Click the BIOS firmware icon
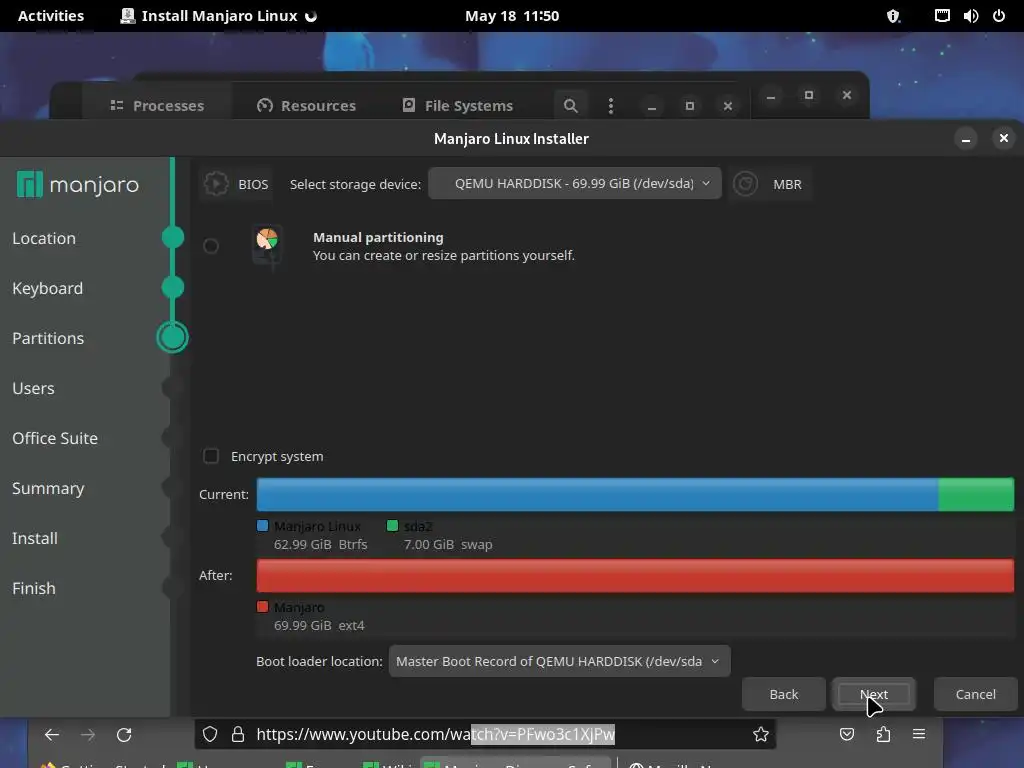 [216, 184]
